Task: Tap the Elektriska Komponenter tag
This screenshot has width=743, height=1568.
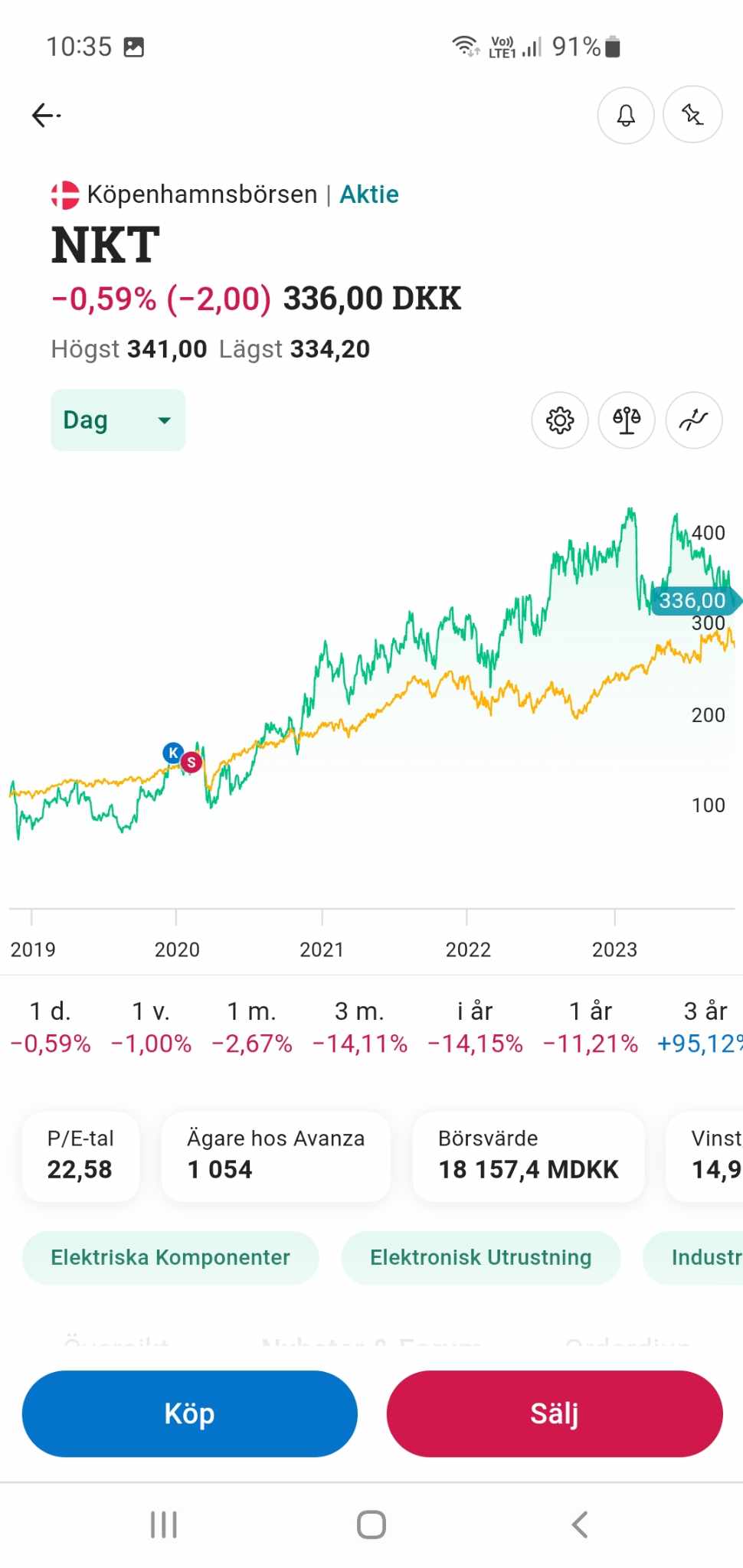Action: 170,1257
